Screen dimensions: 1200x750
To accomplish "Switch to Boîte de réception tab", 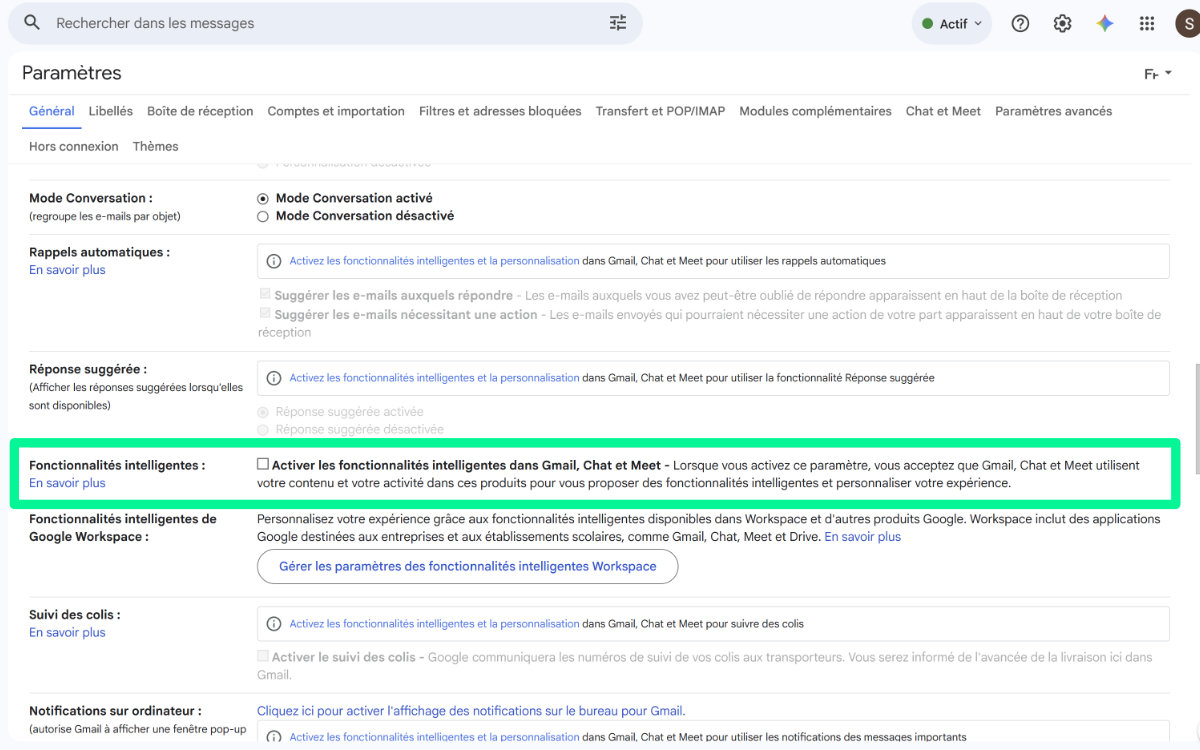I will pyautogui.click(x=200, y=111).
